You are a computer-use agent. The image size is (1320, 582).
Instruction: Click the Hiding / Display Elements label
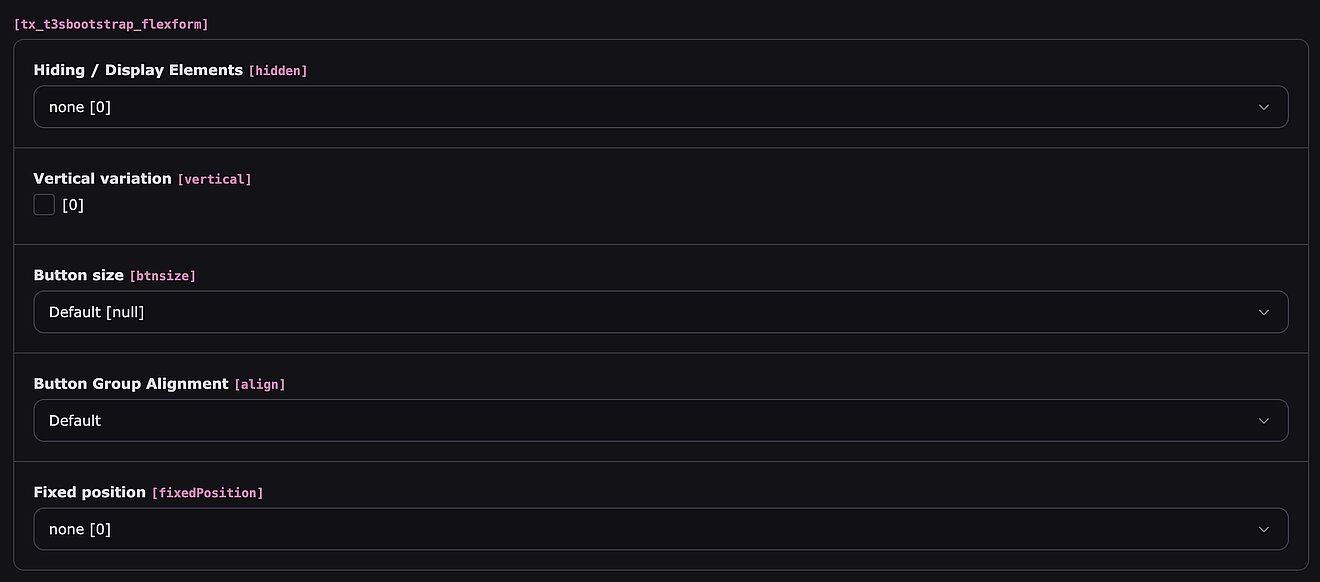click(138, 70)
